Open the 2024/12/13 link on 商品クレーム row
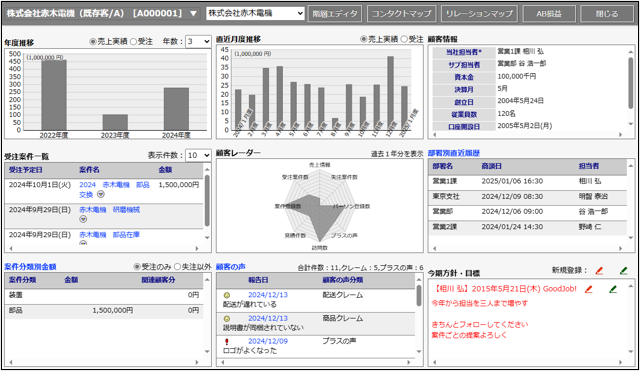 (x=268, y=318)
